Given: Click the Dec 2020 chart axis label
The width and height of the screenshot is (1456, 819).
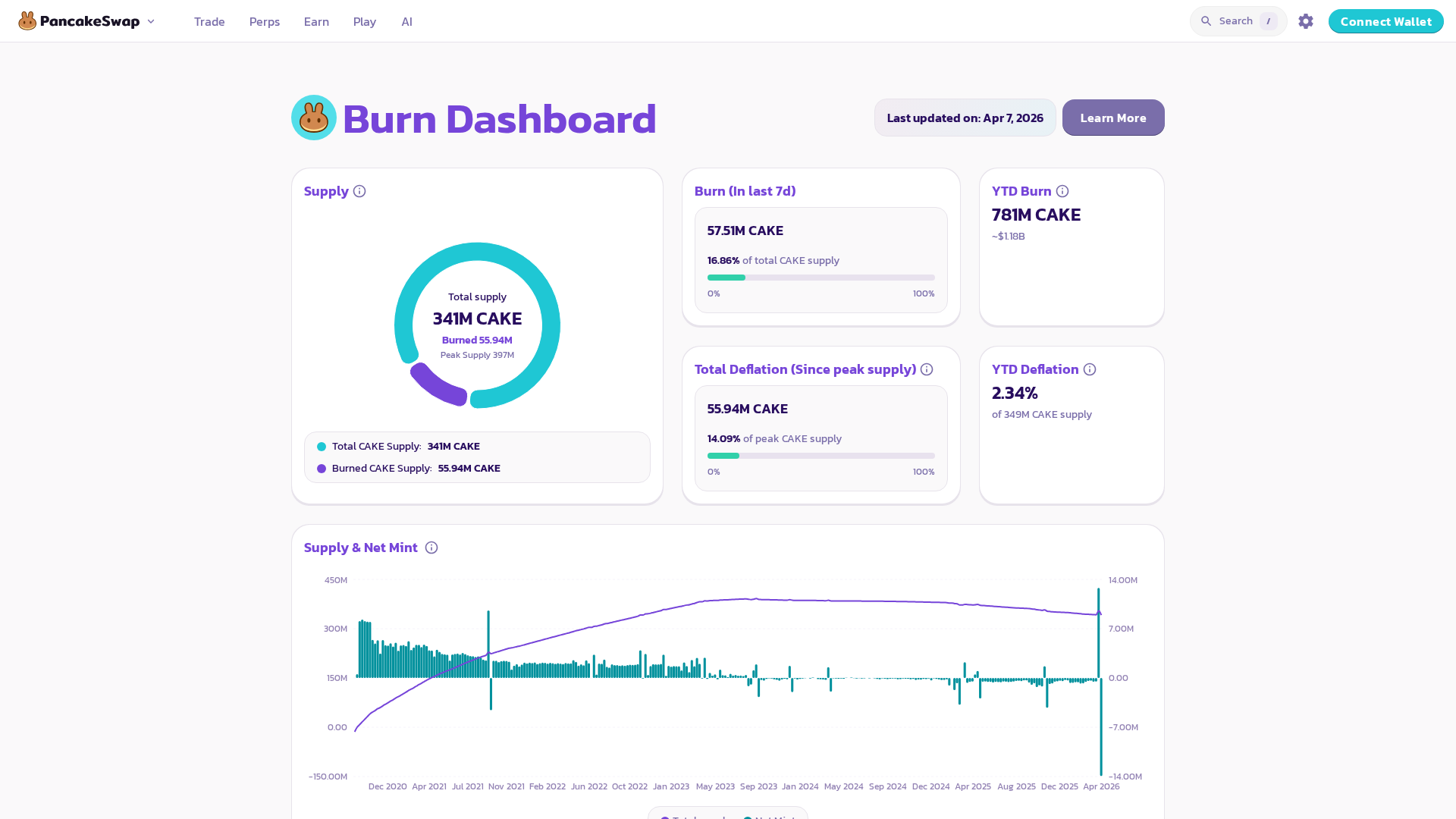Looking at the screenshot, I should (x=388, y=786).
